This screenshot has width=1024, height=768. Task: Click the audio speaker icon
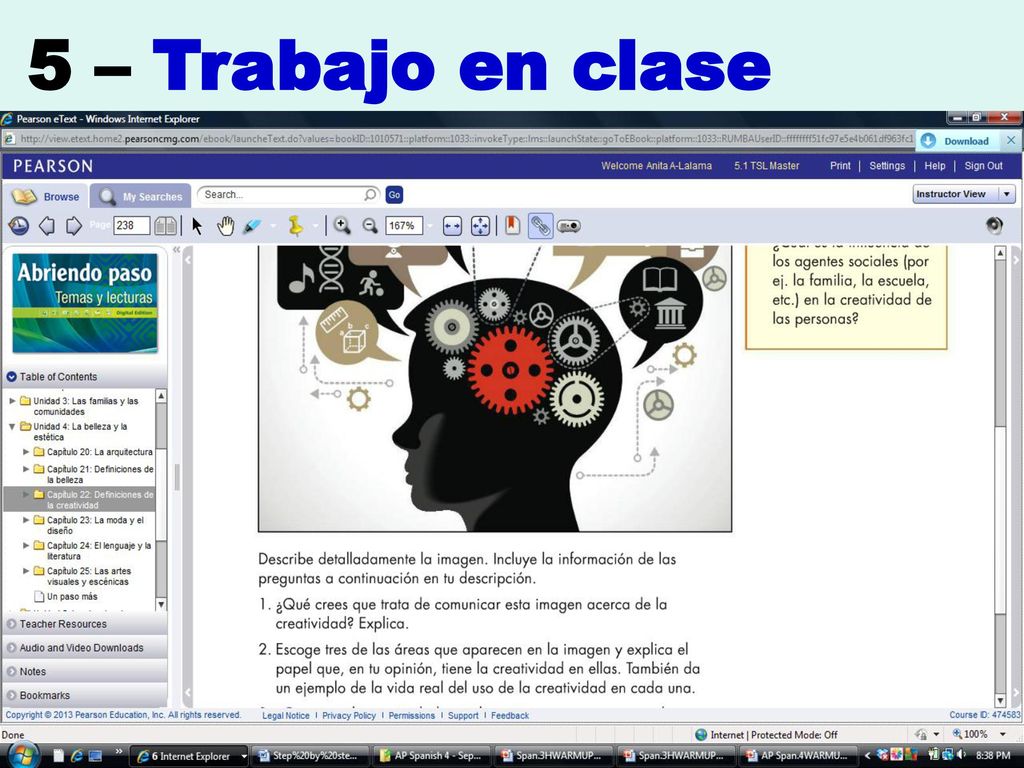(995, 225)
